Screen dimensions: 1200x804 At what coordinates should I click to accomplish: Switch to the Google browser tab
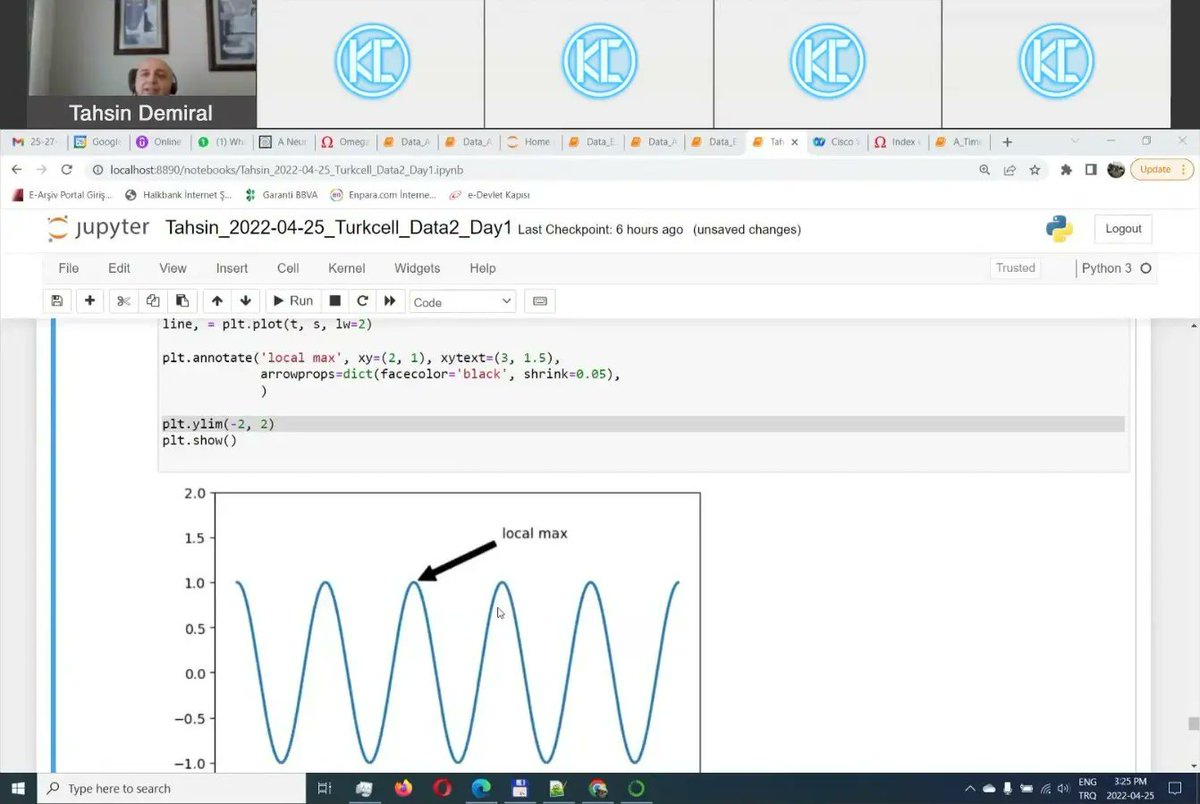(x=97, y=142)
